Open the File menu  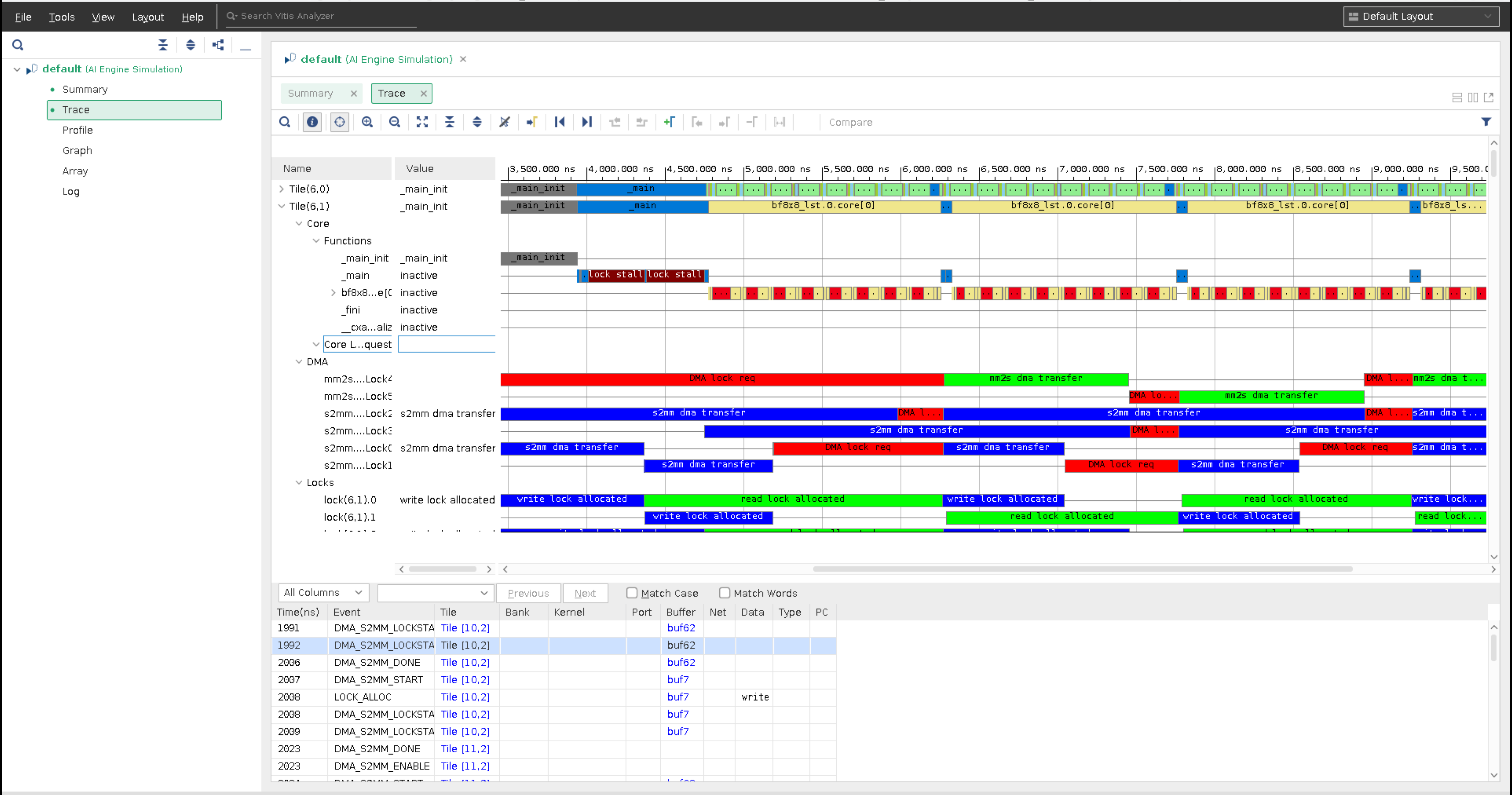[x=23, y=17]
